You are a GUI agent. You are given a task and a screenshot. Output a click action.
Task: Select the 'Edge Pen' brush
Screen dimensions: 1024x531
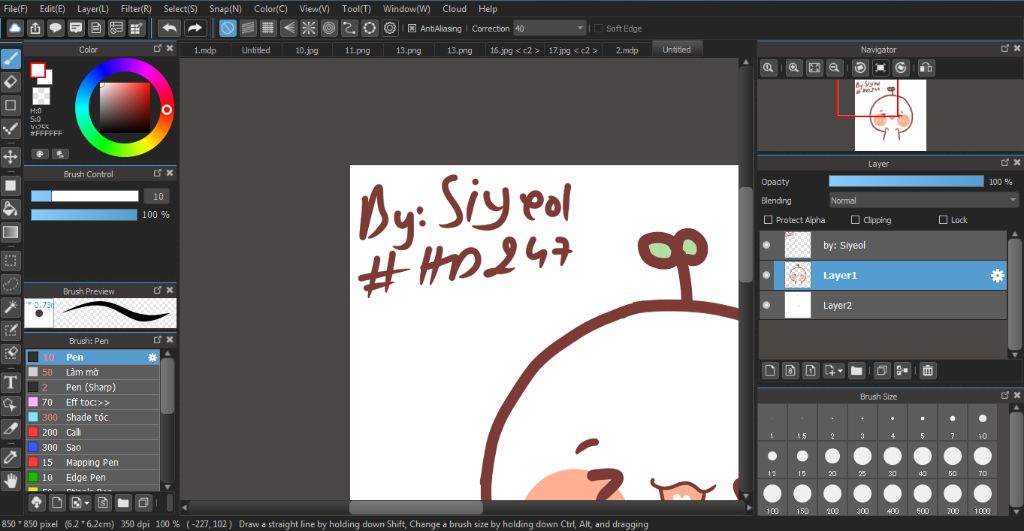(x=92, y=477)
